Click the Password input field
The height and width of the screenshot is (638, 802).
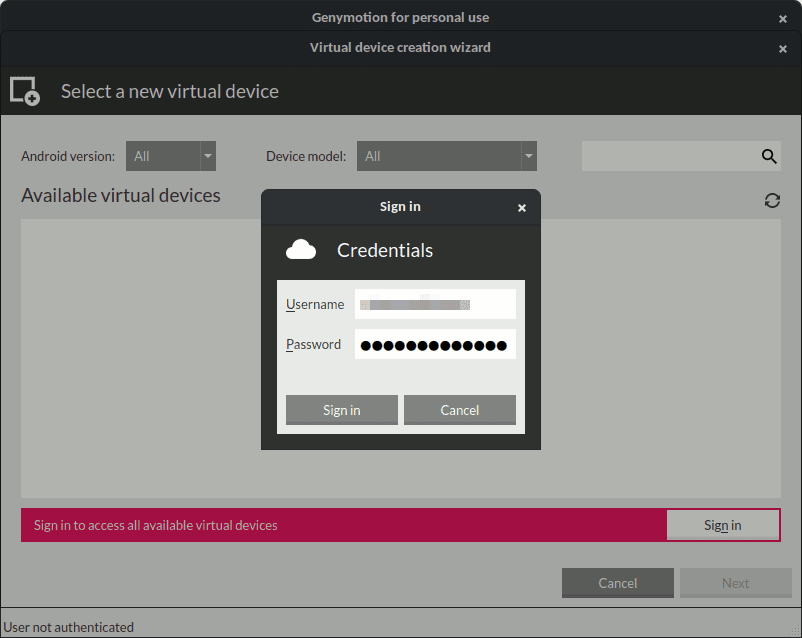point(435,344)
